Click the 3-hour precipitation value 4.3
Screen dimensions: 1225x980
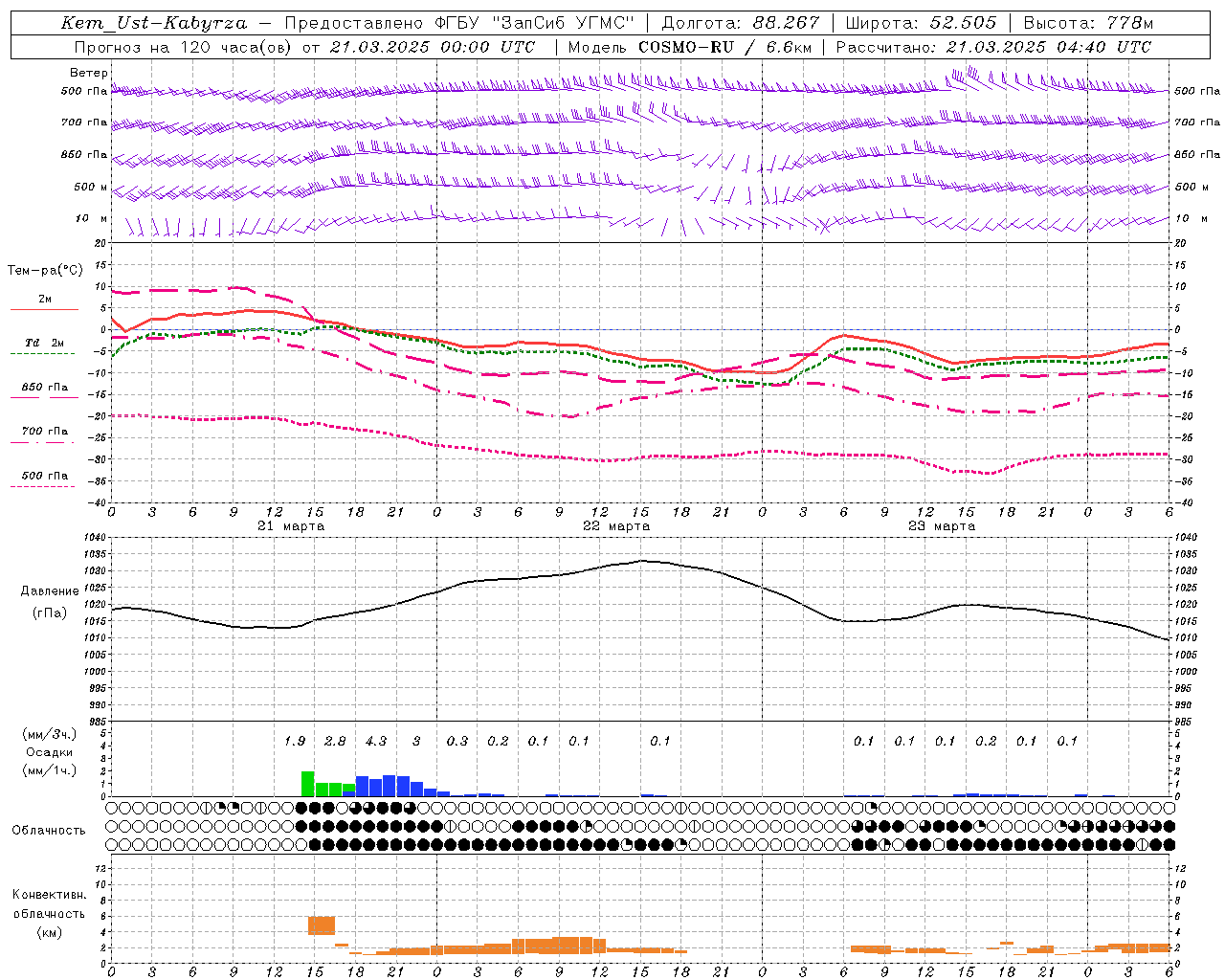pyautogui.click(x=376, y=741)
